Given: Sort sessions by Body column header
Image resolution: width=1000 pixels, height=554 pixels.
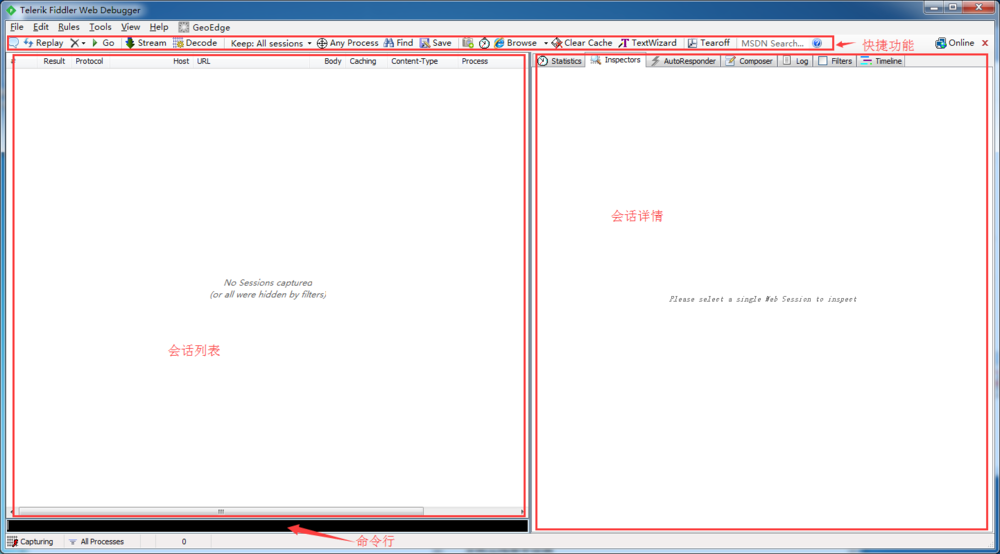Looking at the screenshot, I should [332, 61].
